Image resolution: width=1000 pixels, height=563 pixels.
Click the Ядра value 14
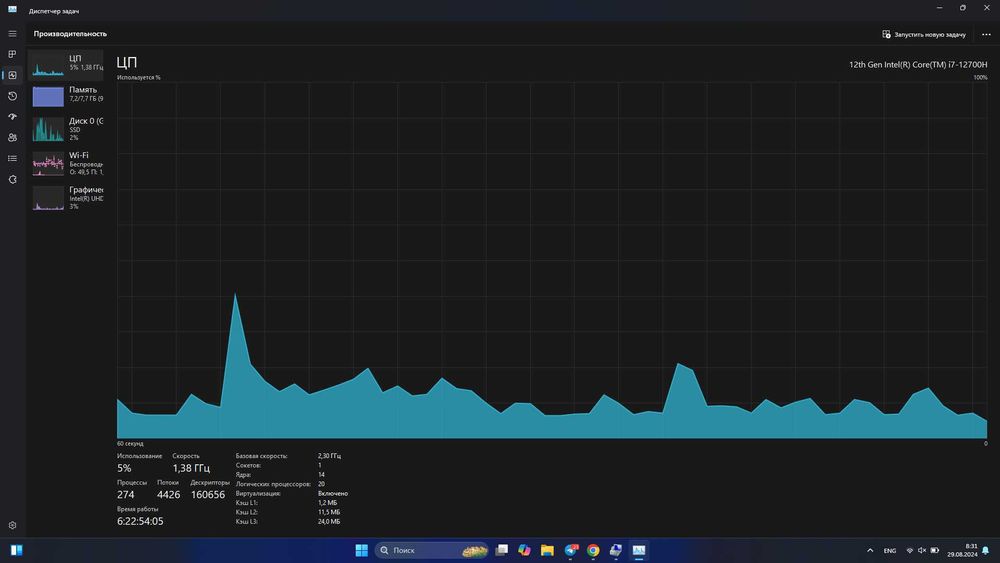tap(321, 474)
